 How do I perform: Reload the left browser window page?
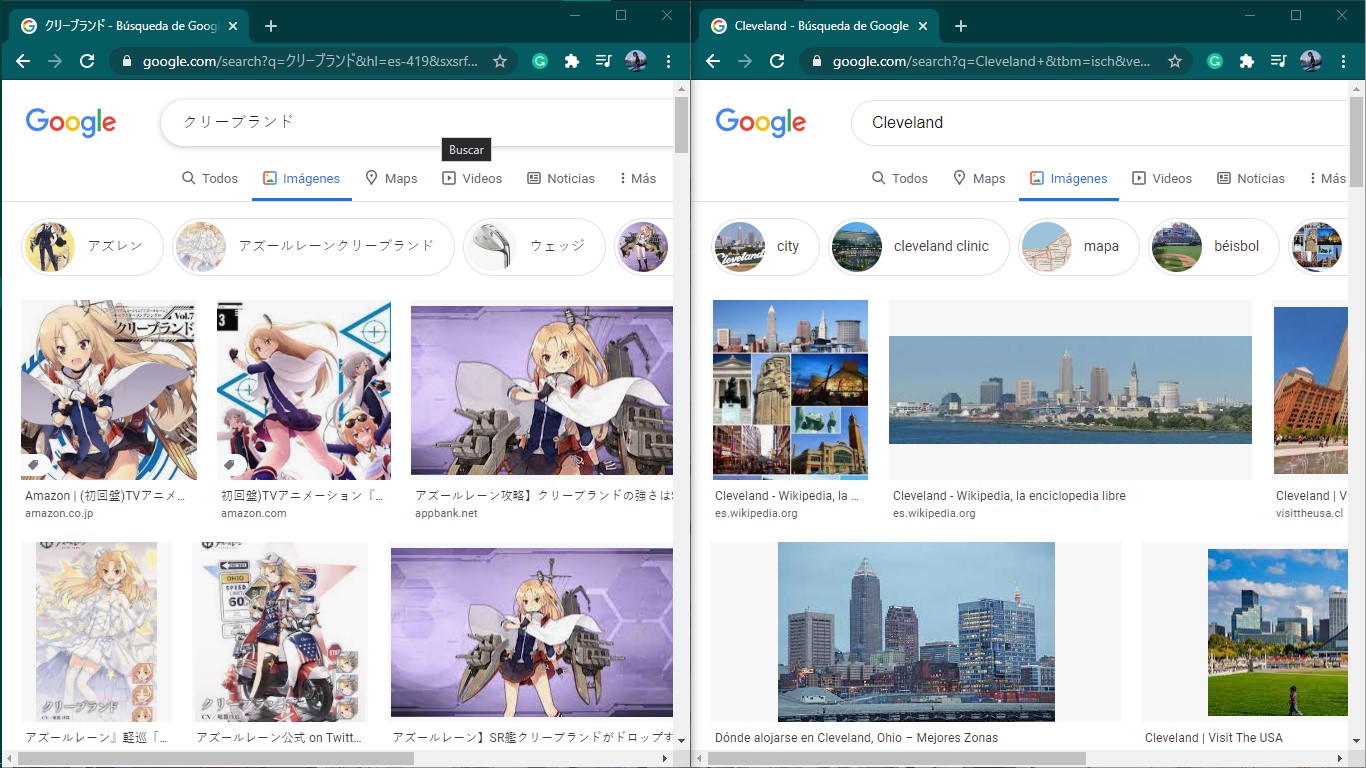point(87,61)
